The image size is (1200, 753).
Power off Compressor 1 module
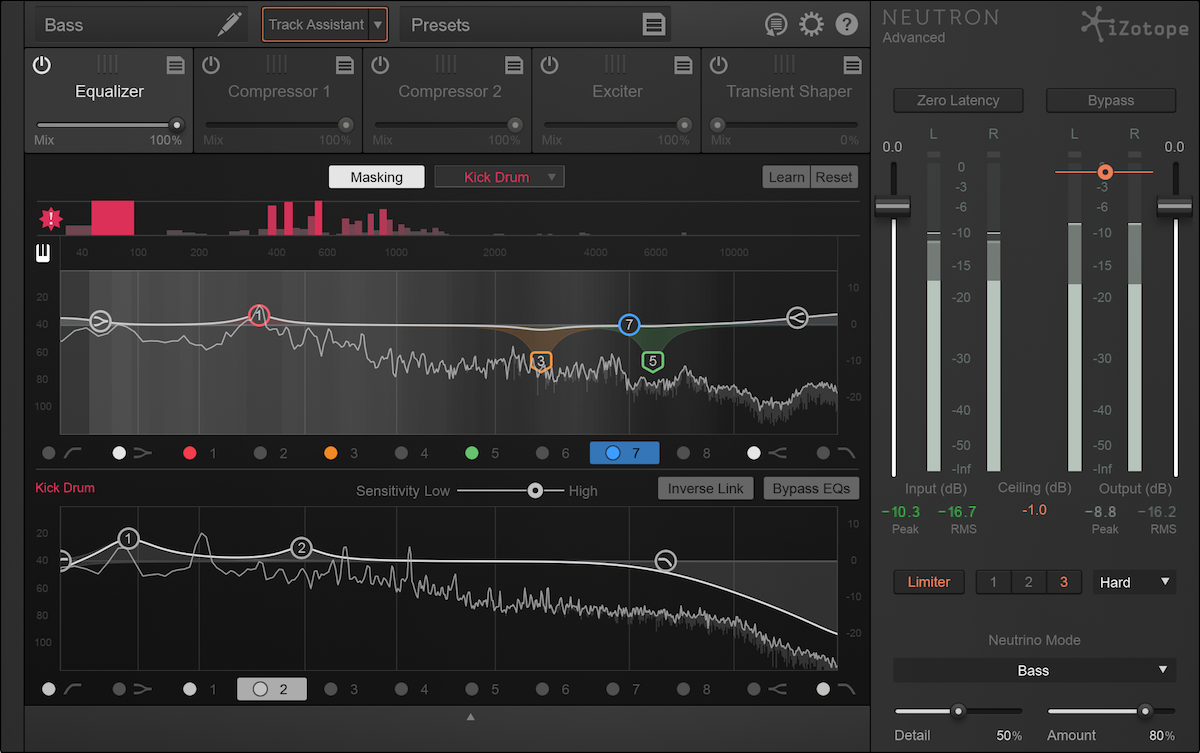[x=210, y=65]
